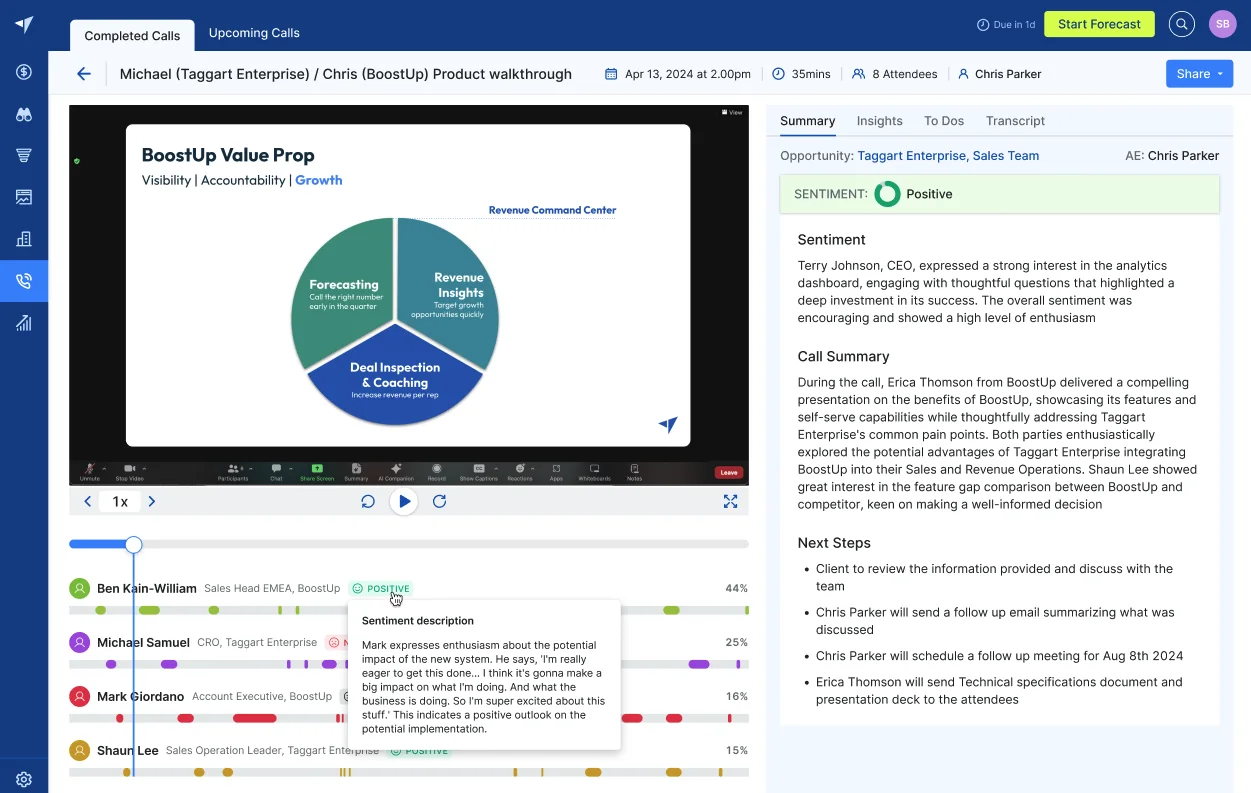
Task: Click the Share Screen icon in the recording
Action: (x=316, y=471)
